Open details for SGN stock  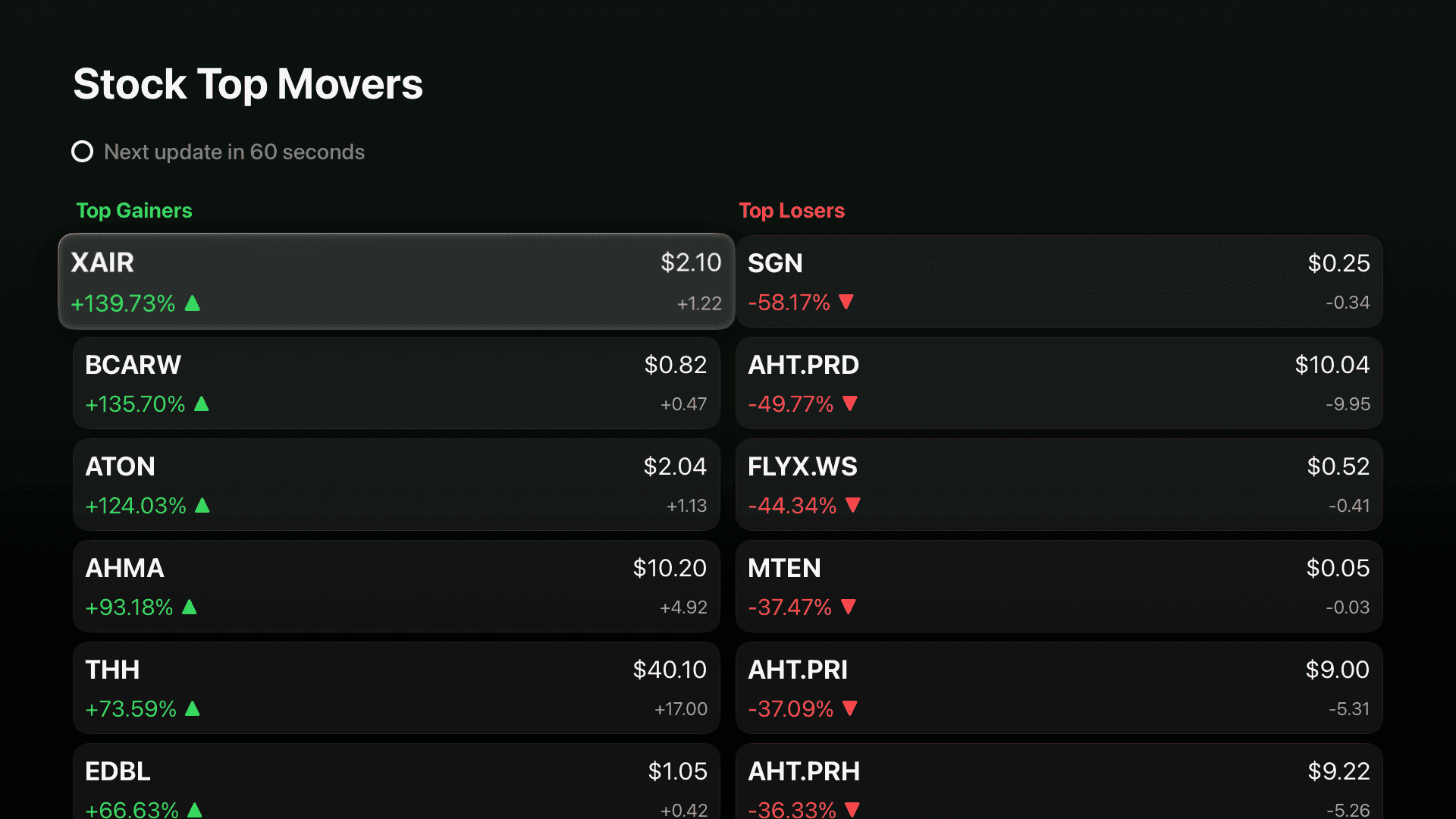click(x=1059, y=281)
